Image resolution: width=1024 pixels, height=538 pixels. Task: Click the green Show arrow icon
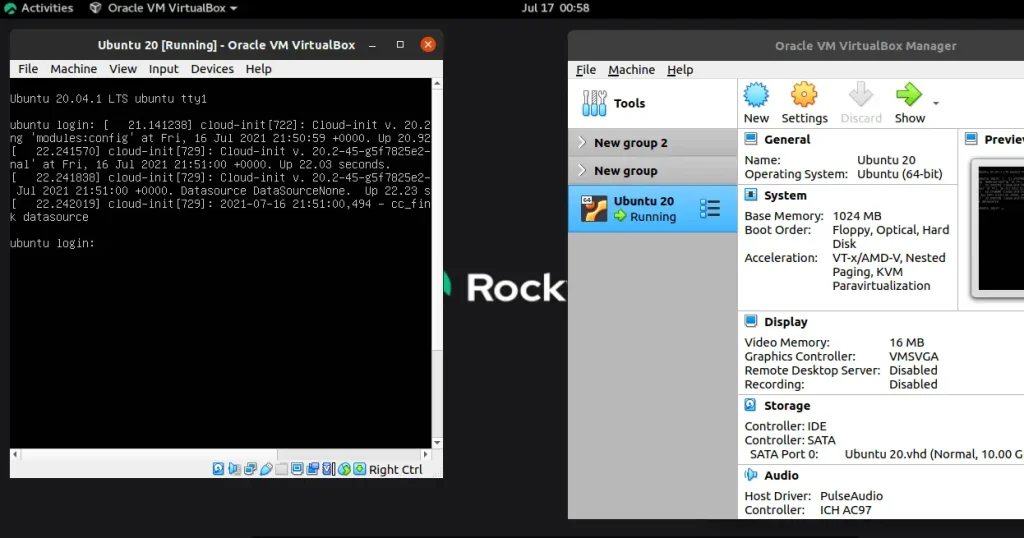click(908, 95)
